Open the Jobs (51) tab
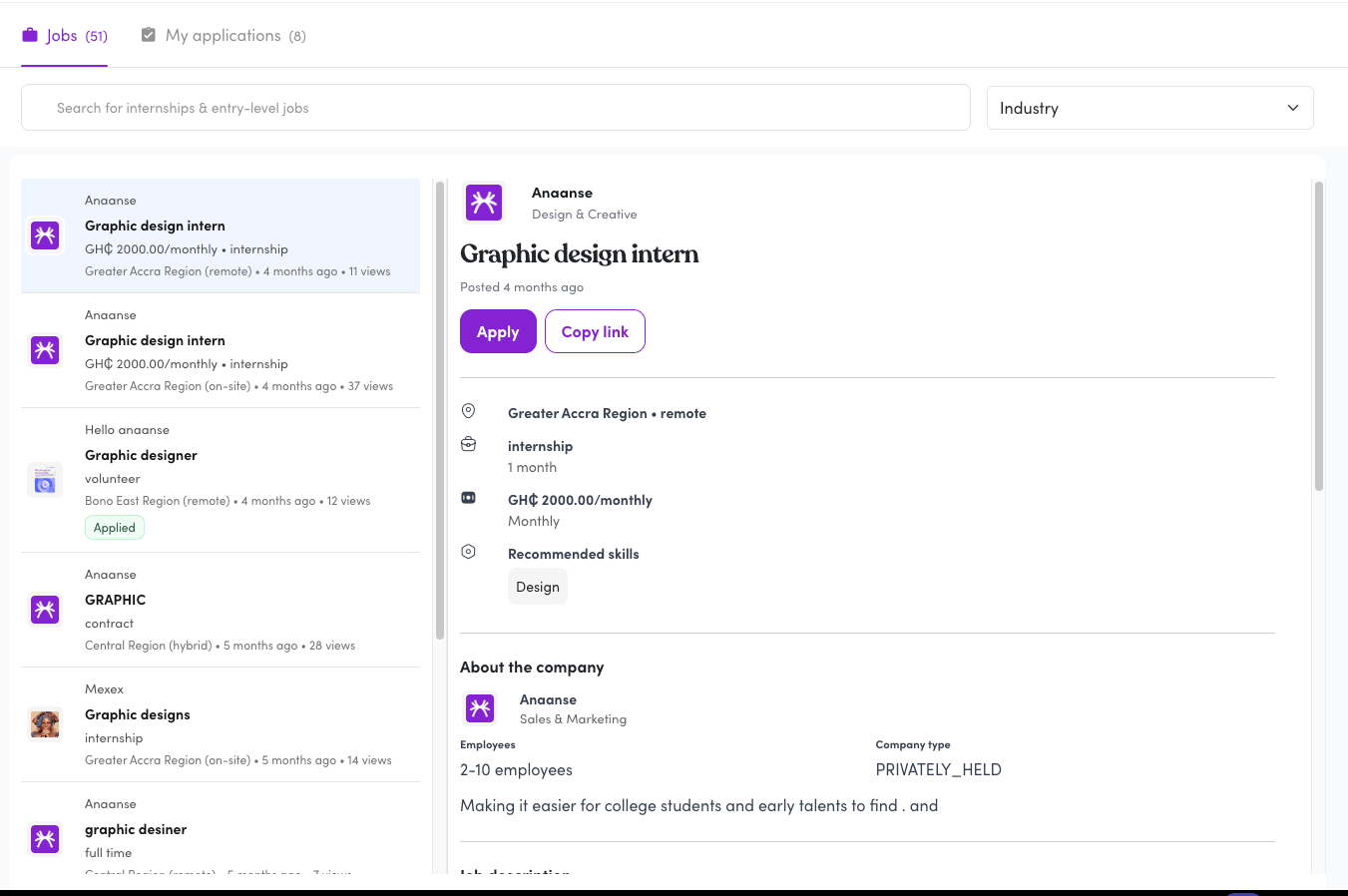The height and width of the screenshot is (896, 1348). click(x=64, y=36)
